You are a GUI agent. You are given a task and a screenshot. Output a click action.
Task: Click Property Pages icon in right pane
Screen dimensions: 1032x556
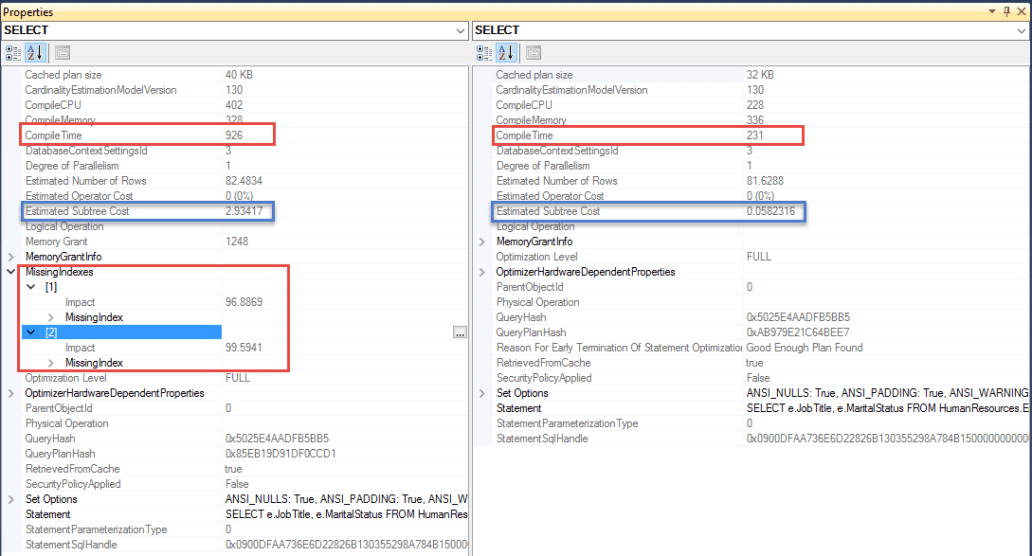[x=534, y=53]
